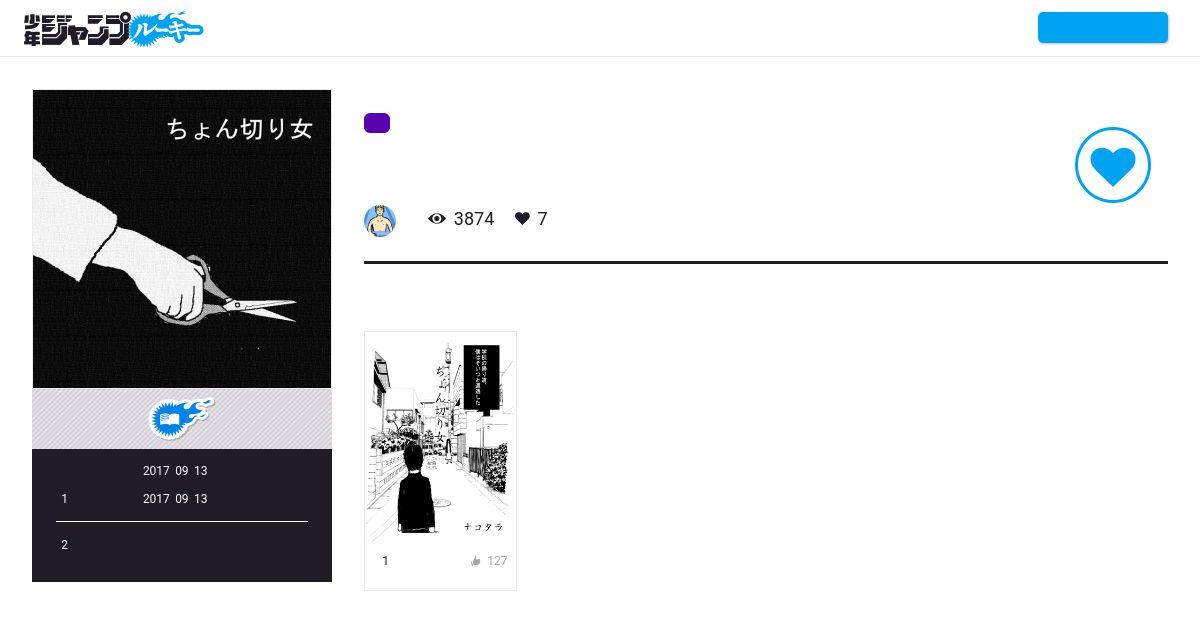Click the eye views icon

[x=437, y=219]
